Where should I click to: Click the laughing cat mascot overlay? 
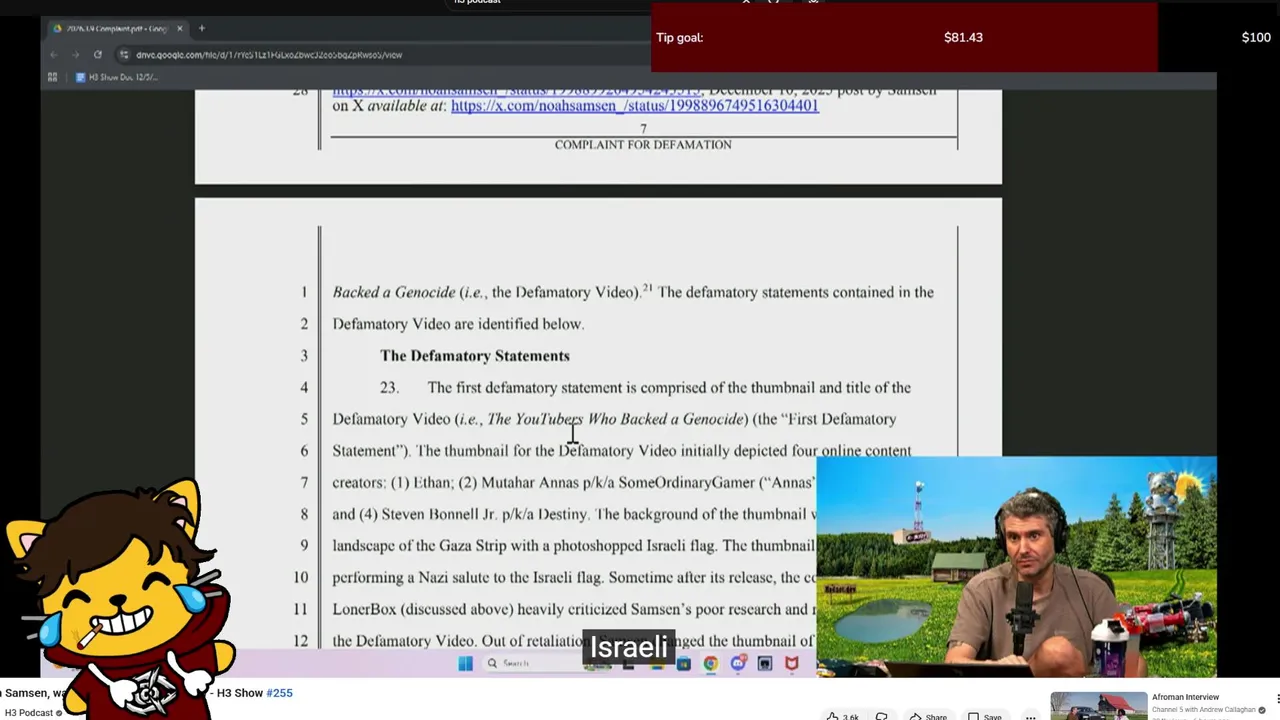coord(120,600)
